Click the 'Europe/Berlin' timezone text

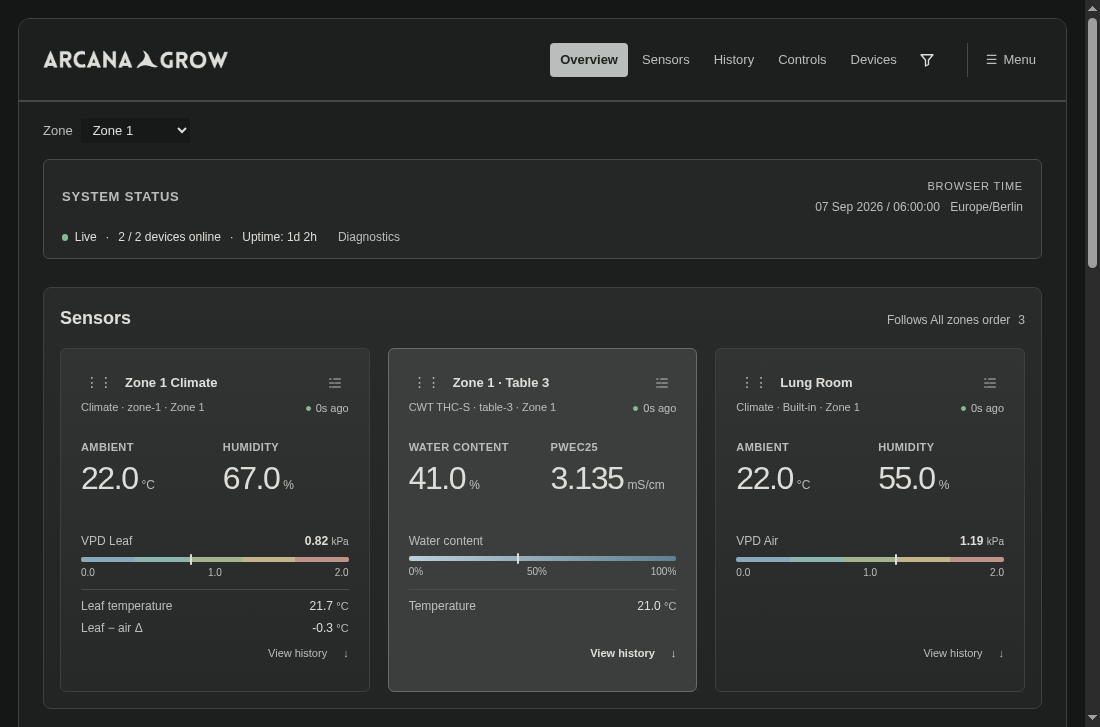point(986,207)
